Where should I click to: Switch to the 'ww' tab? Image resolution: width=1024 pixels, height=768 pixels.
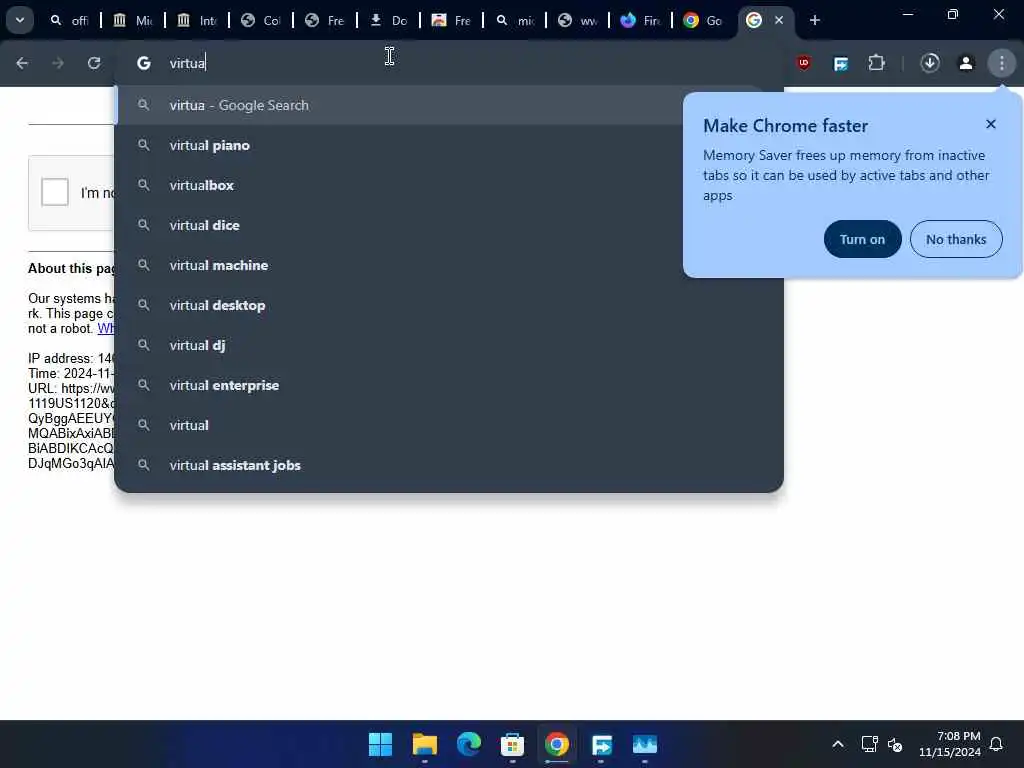pyautogui.click(x=578, y=20)
